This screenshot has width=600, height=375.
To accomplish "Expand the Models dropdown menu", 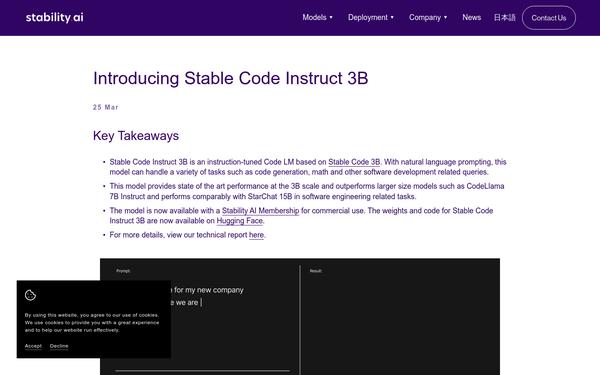I will click(317, 18).
